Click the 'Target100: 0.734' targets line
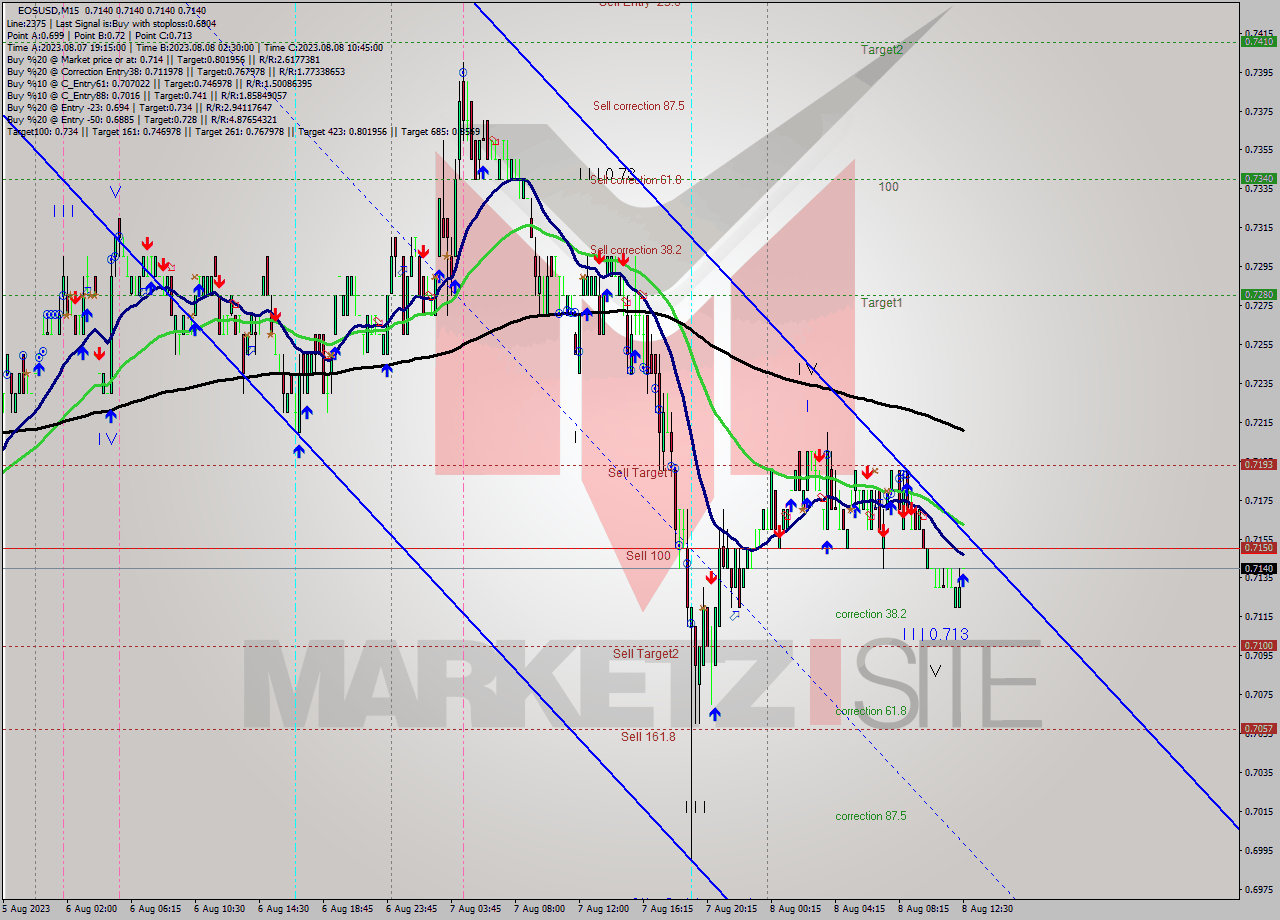Image resolution: width=1280 pixels, height=920 pixels. tap(243, 131)
